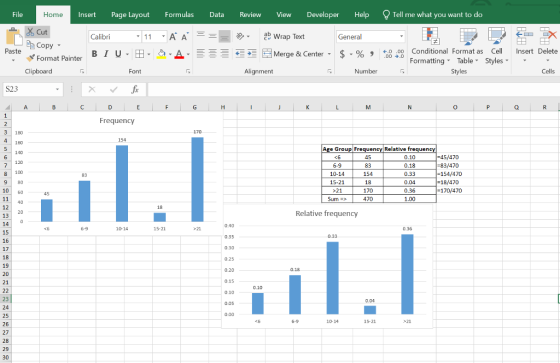Viewport: 560px width, 363px height.
Task: Click the Cut scissors icon
Action: [x=30, y=32]
